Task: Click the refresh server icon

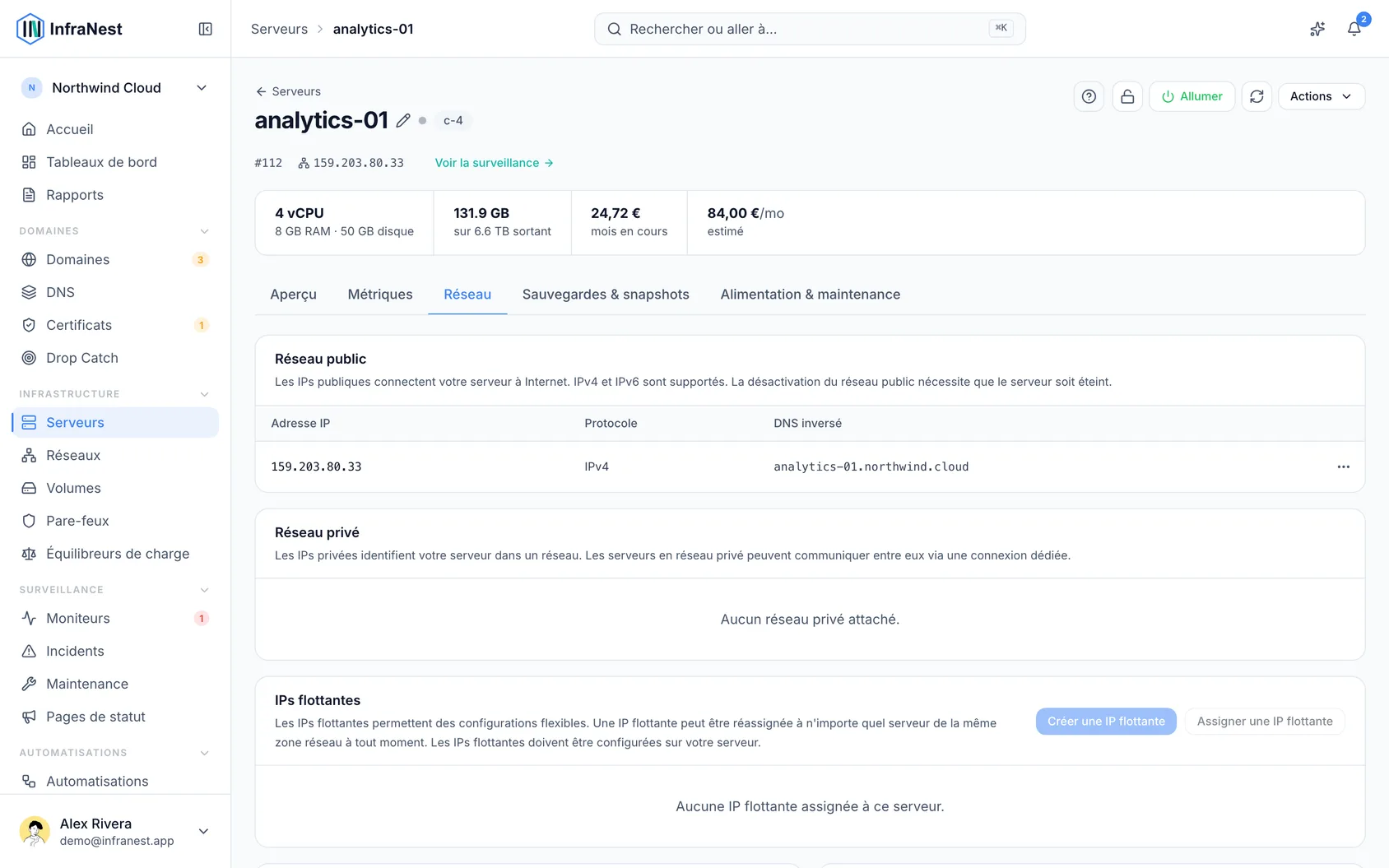Action: pos(1257,96)
